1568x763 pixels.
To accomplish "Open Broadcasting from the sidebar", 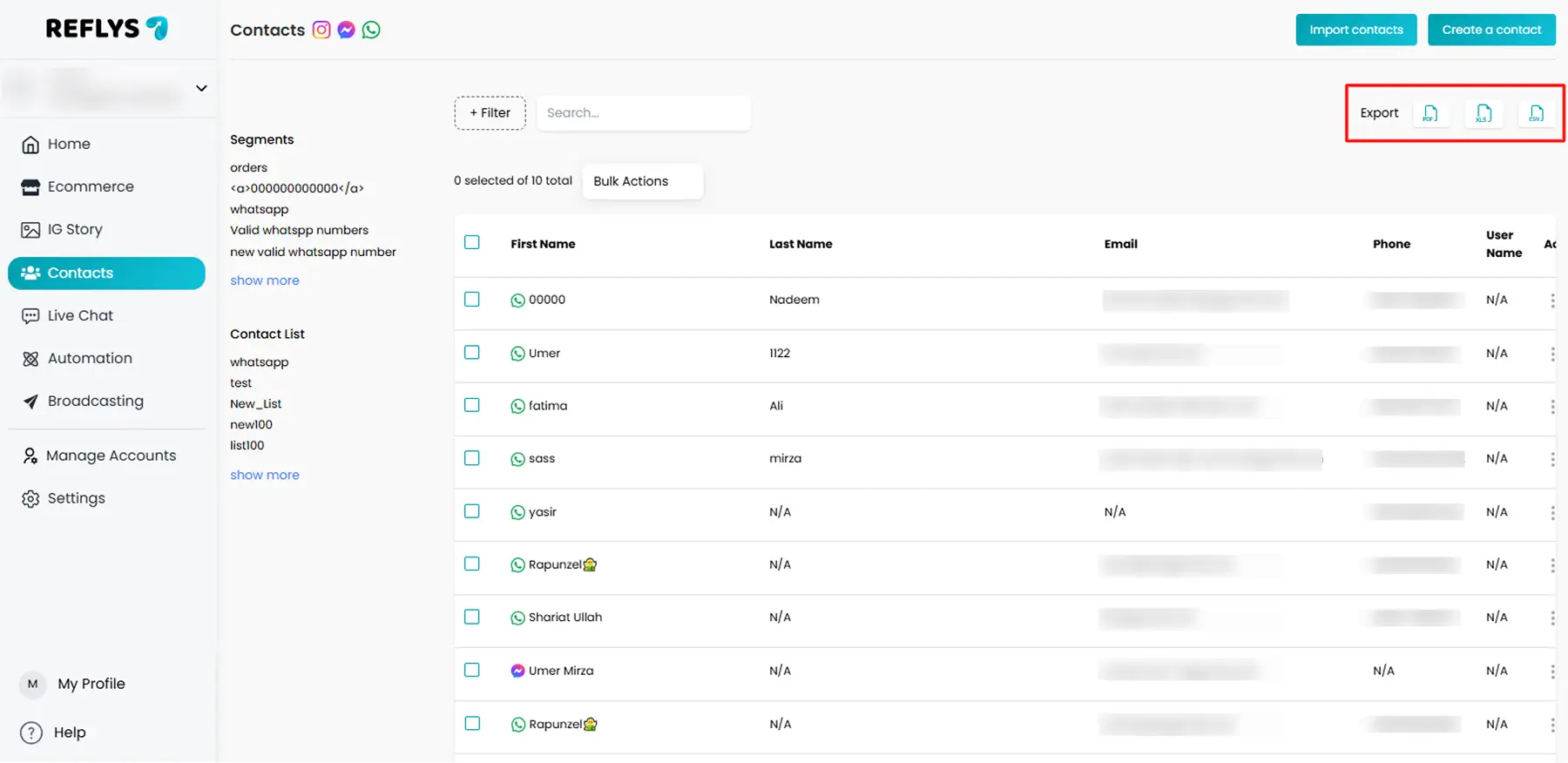I will pos(95,401).
